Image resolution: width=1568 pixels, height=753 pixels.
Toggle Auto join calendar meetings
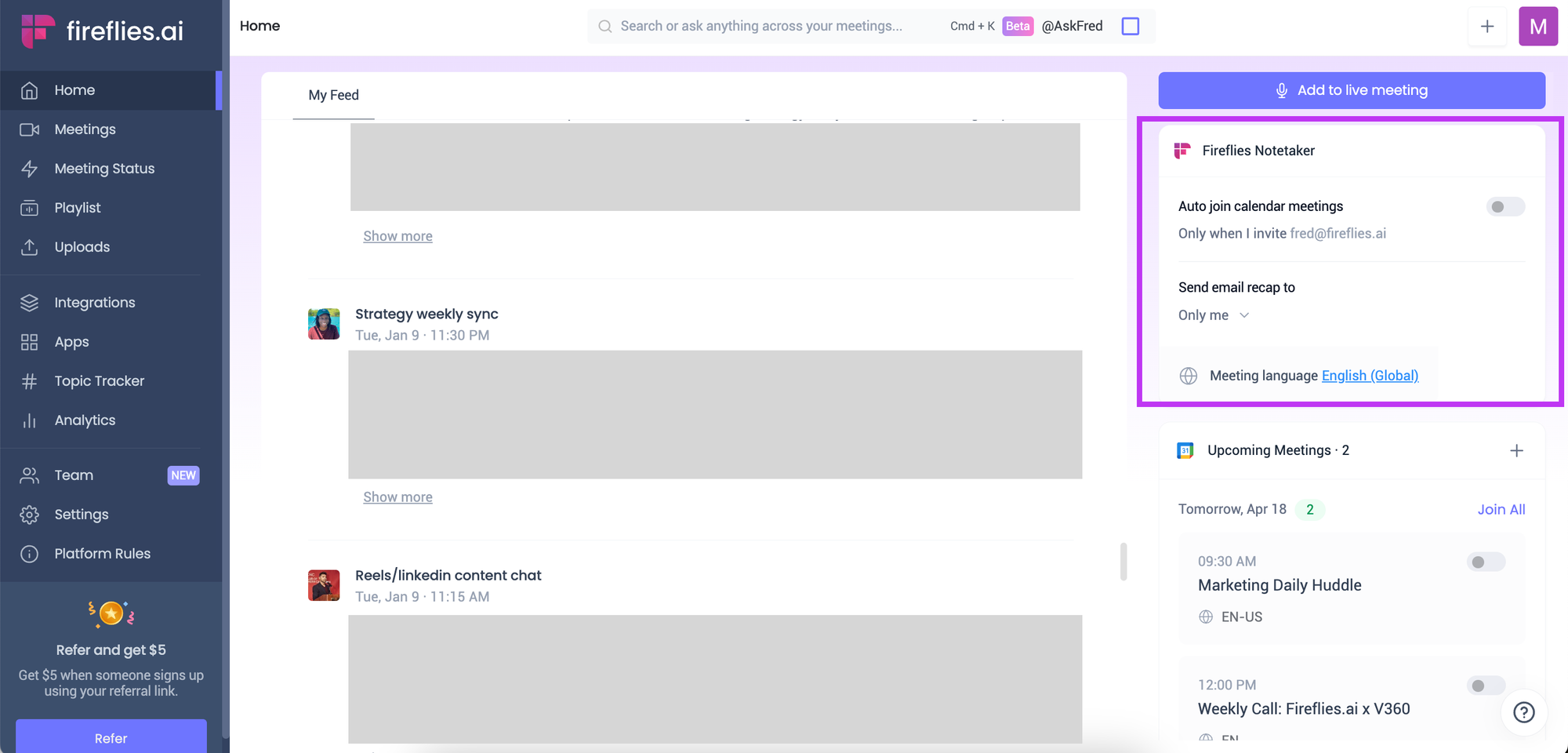(x=1504, y=206)
